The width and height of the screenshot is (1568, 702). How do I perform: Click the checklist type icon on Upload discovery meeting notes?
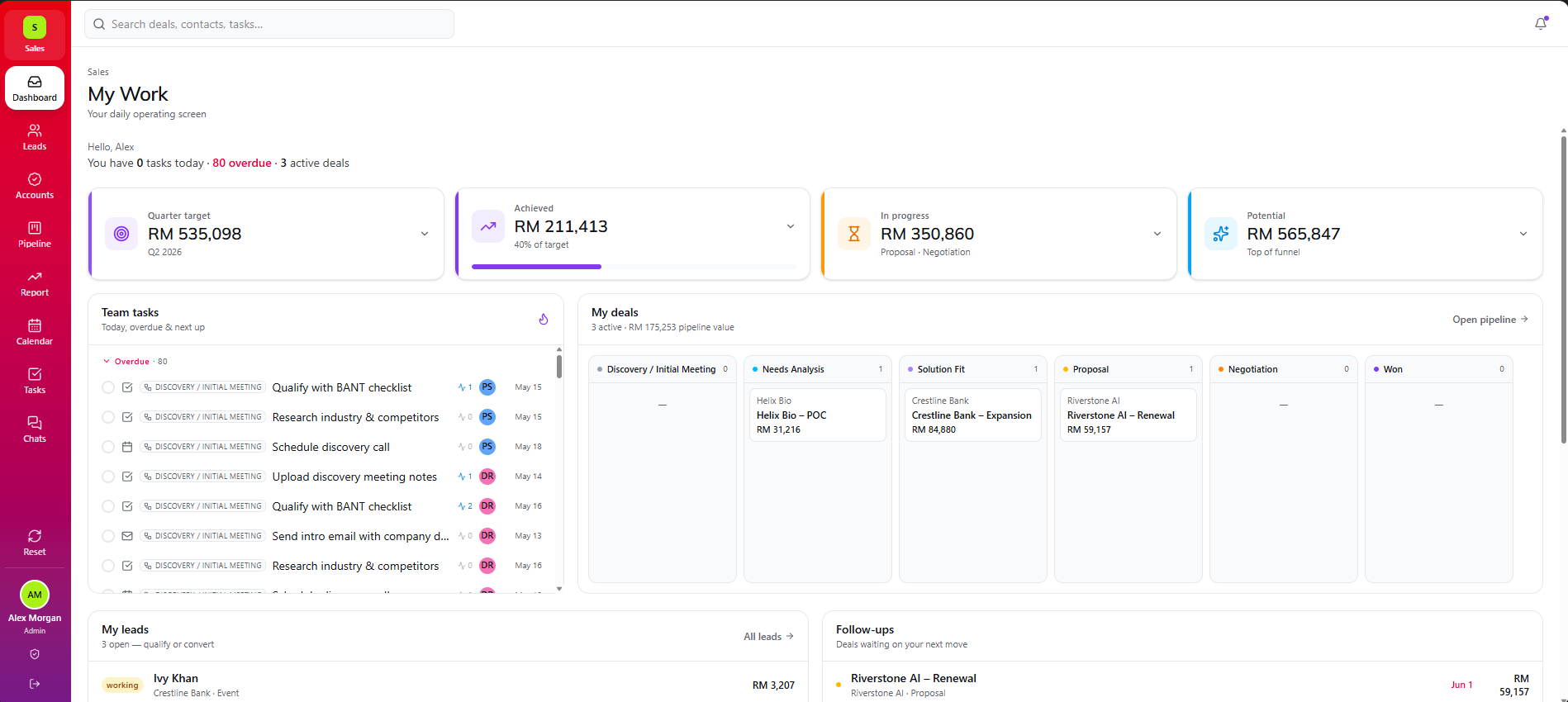tap(127, 477)
